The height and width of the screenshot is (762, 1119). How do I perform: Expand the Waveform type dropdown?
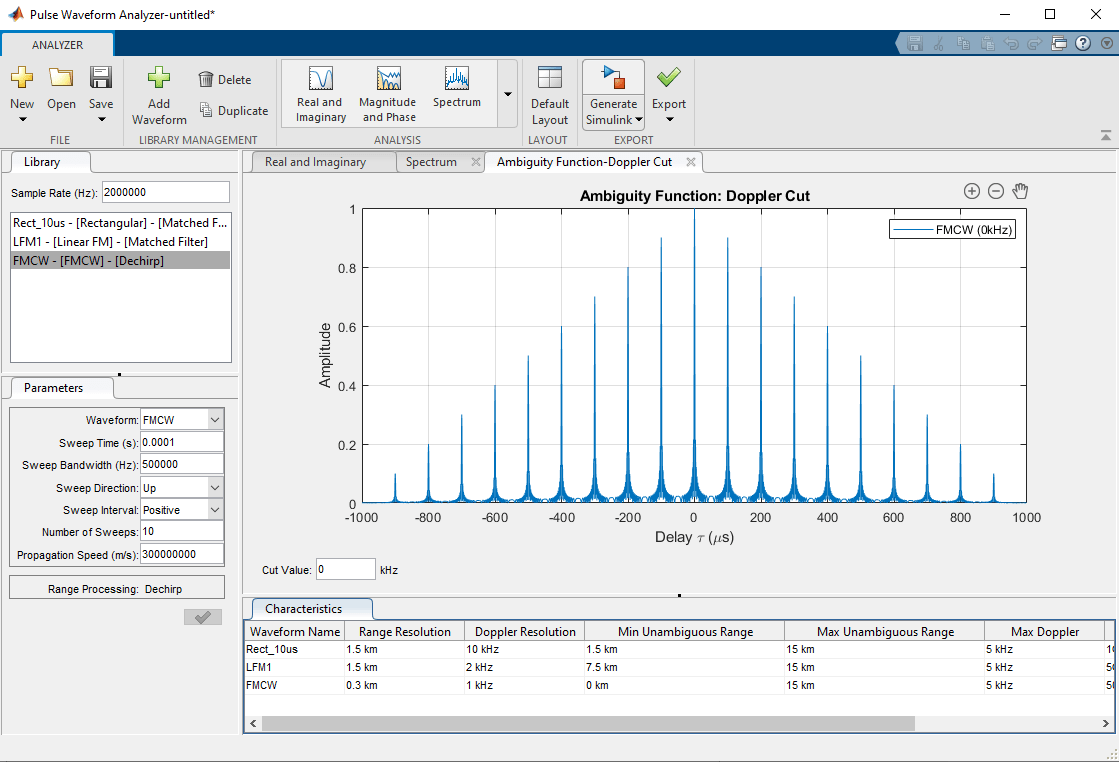click(215, 420)
